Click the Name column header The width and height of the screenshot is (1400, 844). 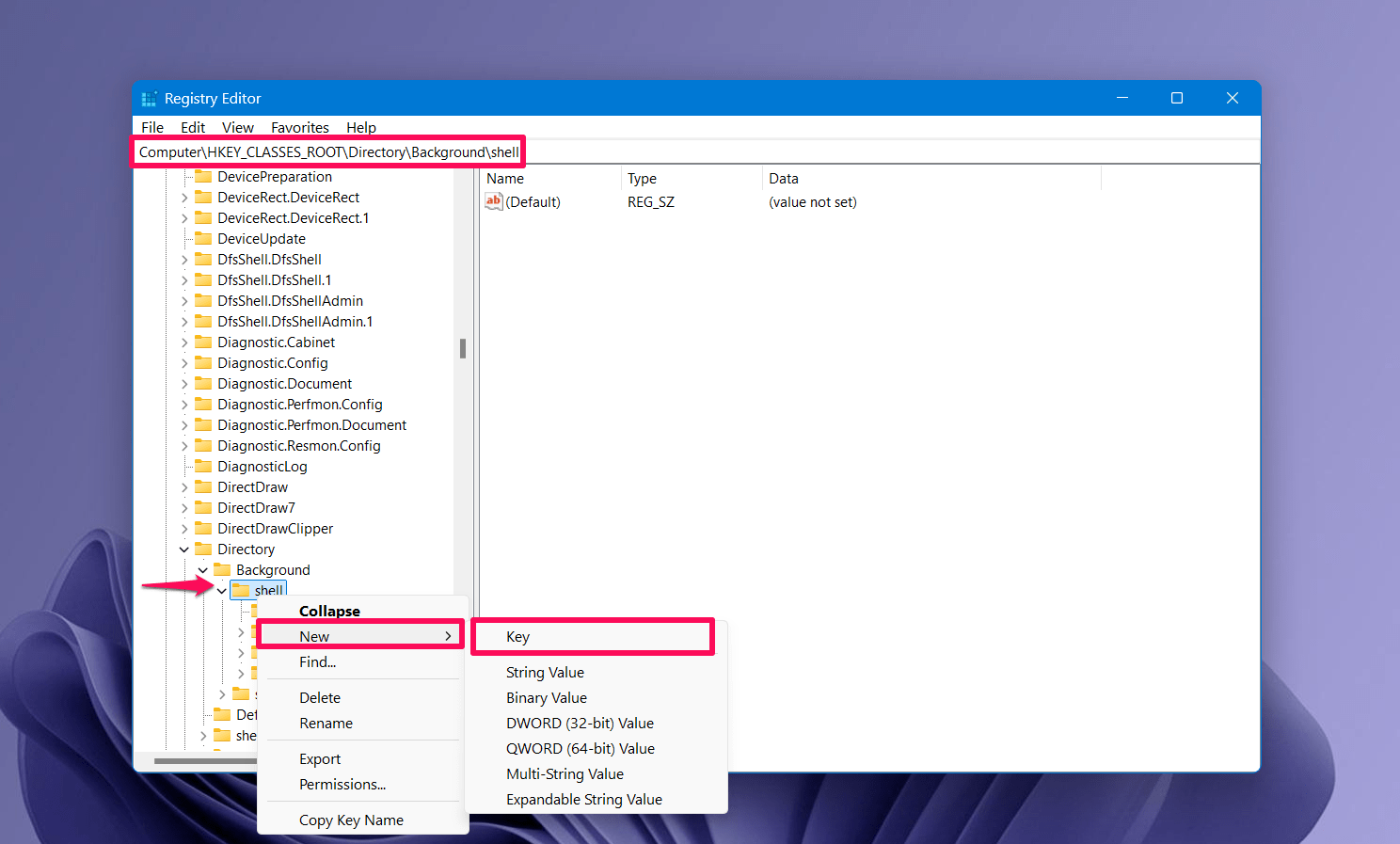[x=550, y=178]
